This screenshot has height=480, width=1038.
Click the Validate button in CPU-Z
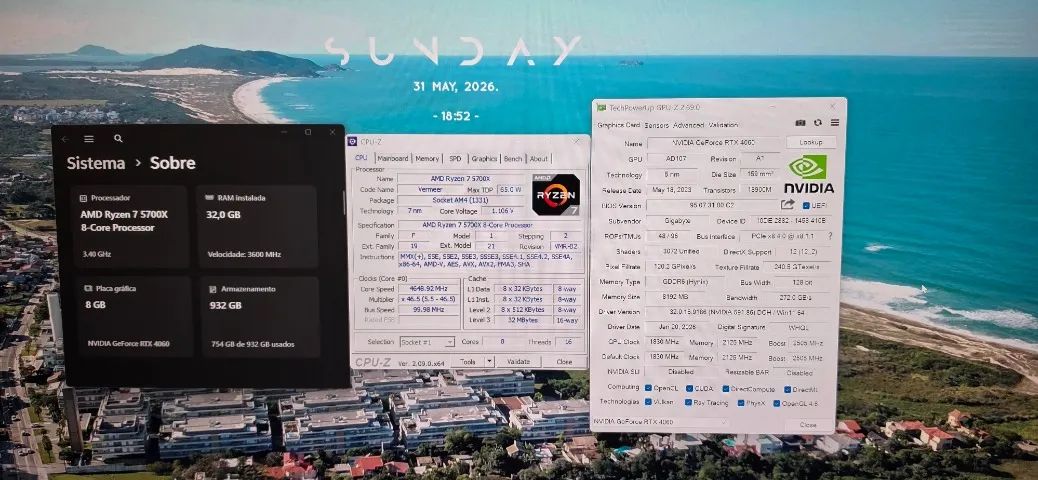518,361
